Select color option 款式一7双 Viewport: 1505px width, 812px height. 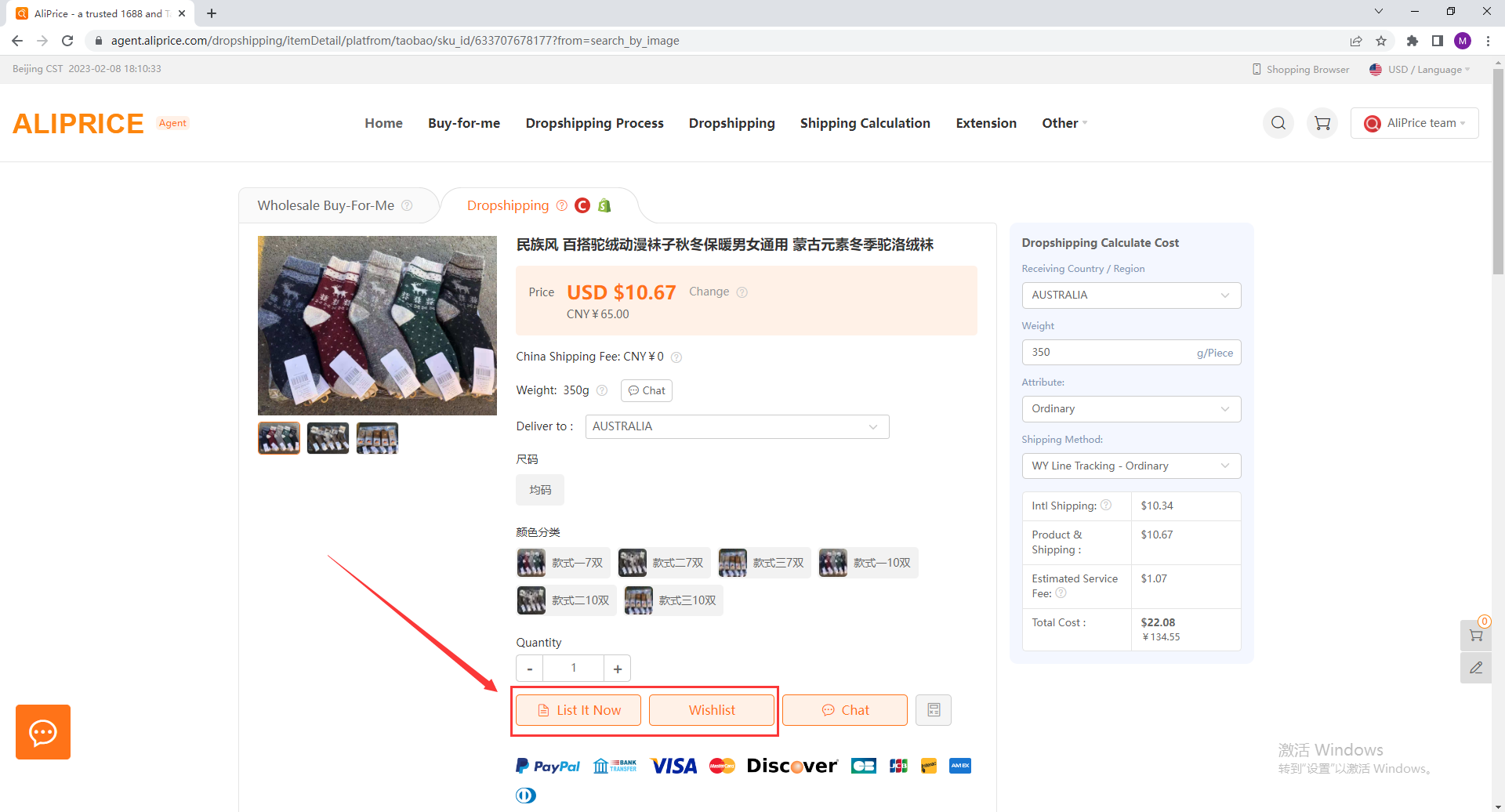(x=563, y=563)
